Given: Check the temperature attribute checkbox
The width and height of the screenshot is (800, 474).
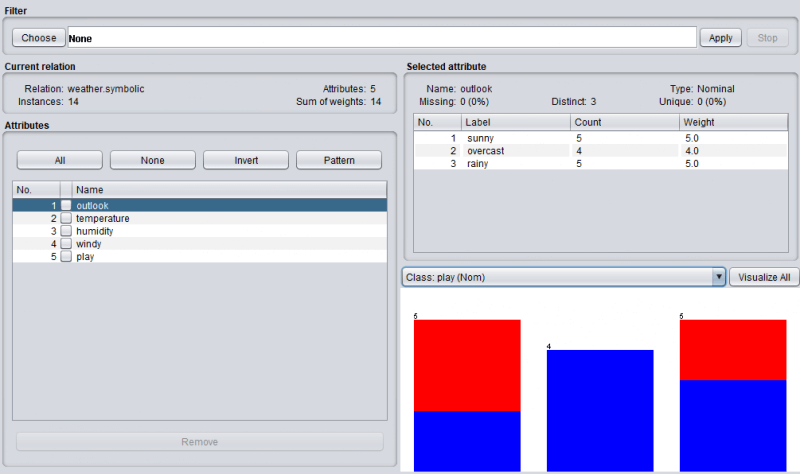Looking at the screenshot, I should click(x=66, y=218).
